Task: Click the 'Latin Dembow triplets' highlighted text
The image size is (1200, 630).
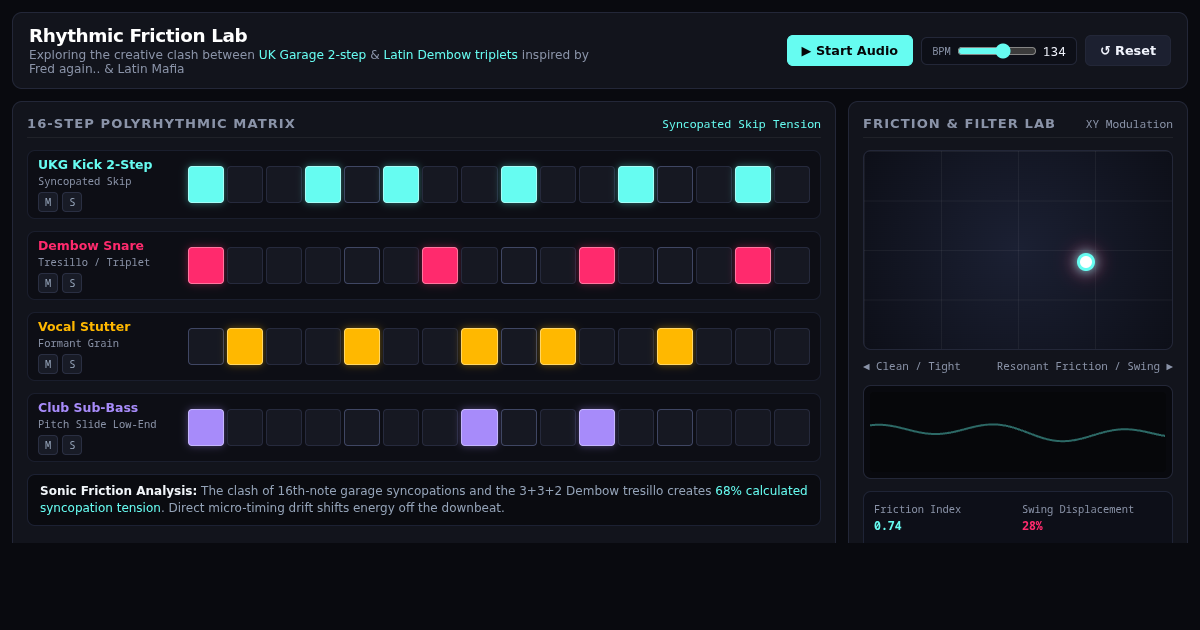Action: pos(450,55)
